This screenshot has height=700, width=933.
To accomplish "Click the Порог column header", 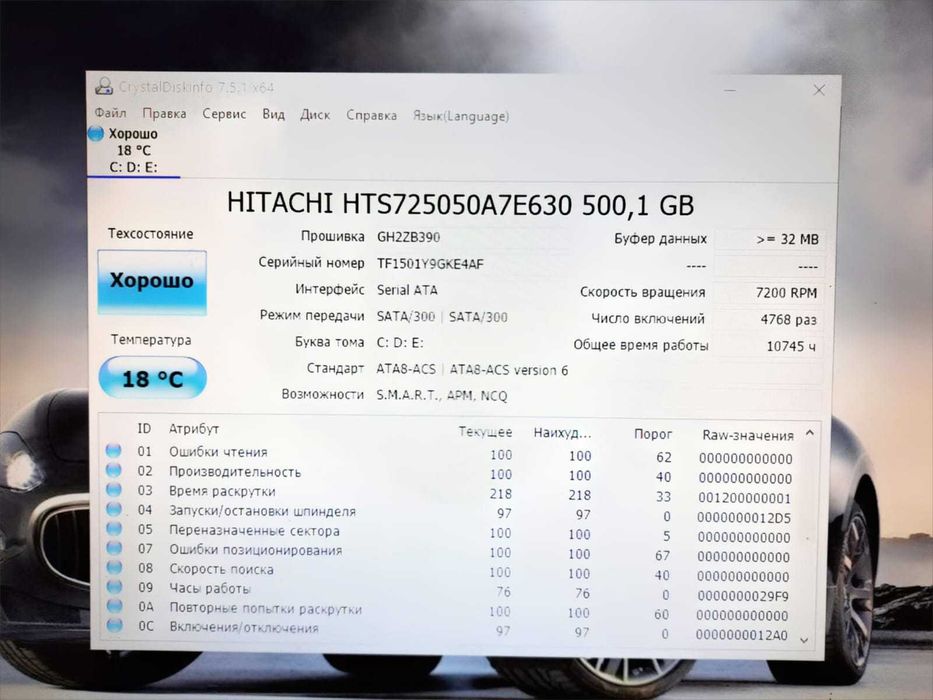I will pos(653,434).
